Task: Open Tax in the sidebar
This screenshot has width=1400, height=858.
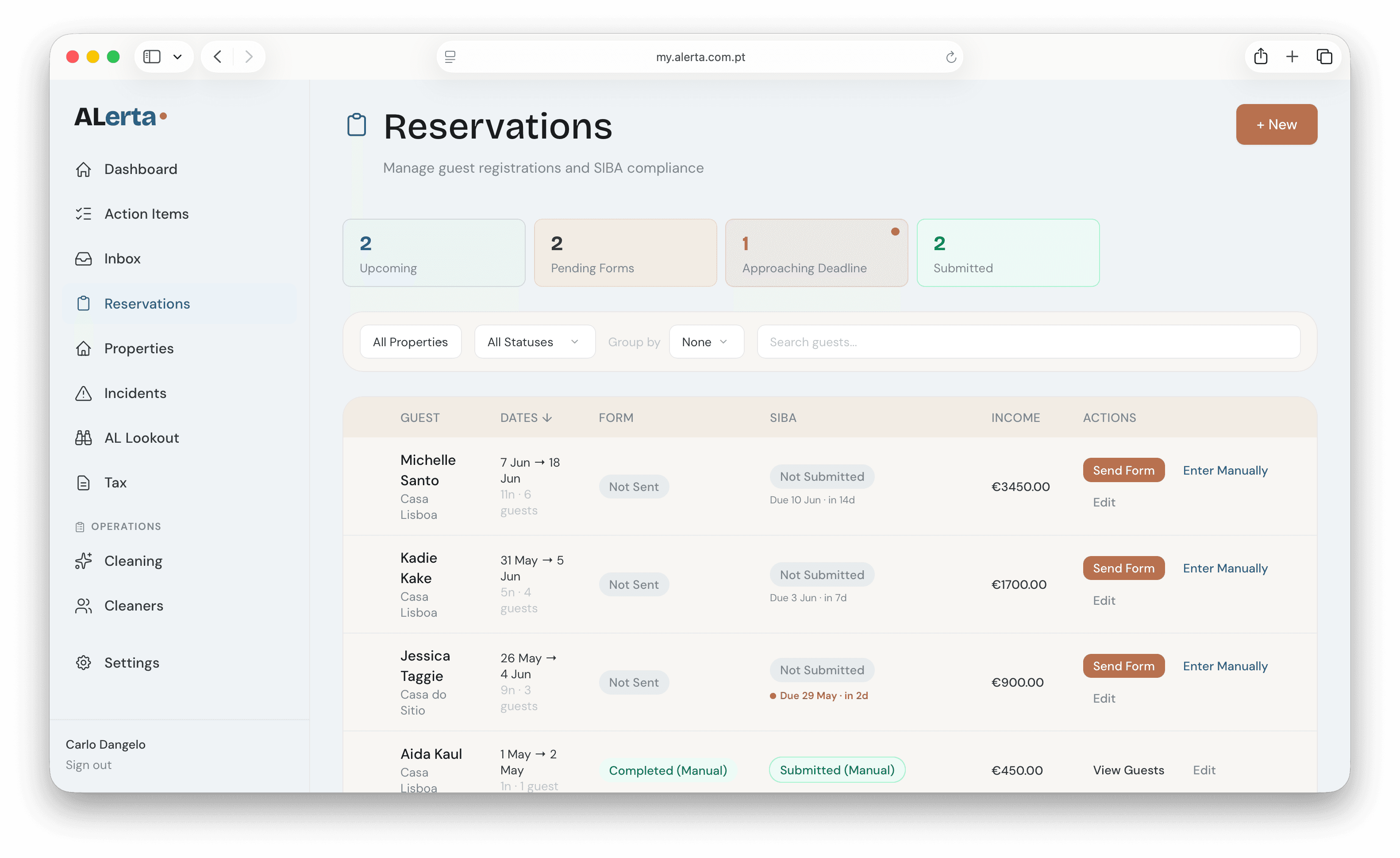Action: tap(180, 483)
